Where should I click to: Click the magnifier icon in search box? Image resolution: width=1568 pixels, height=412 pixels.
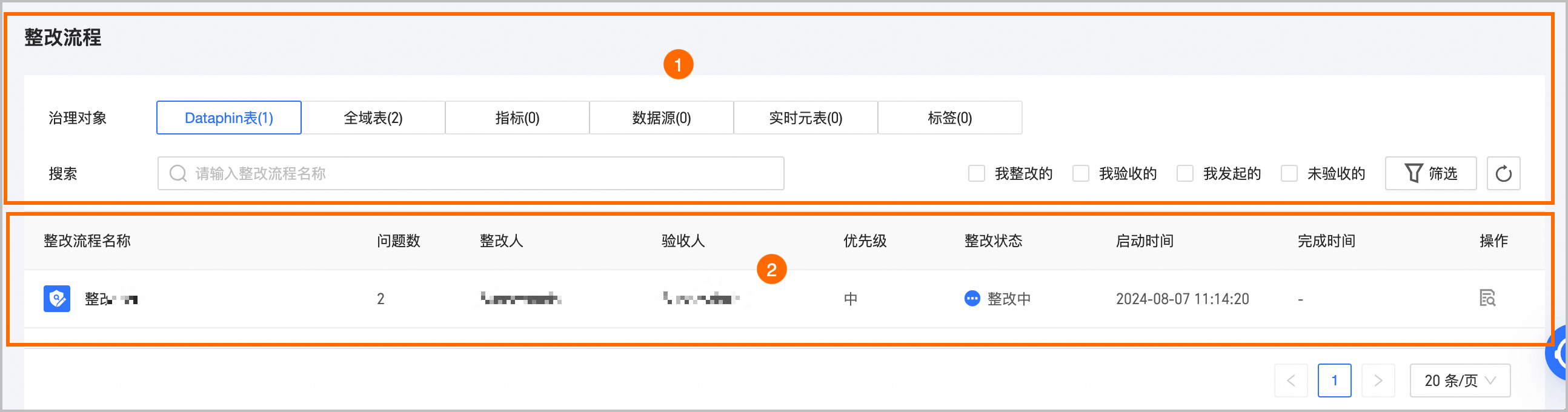click(178, 173)
